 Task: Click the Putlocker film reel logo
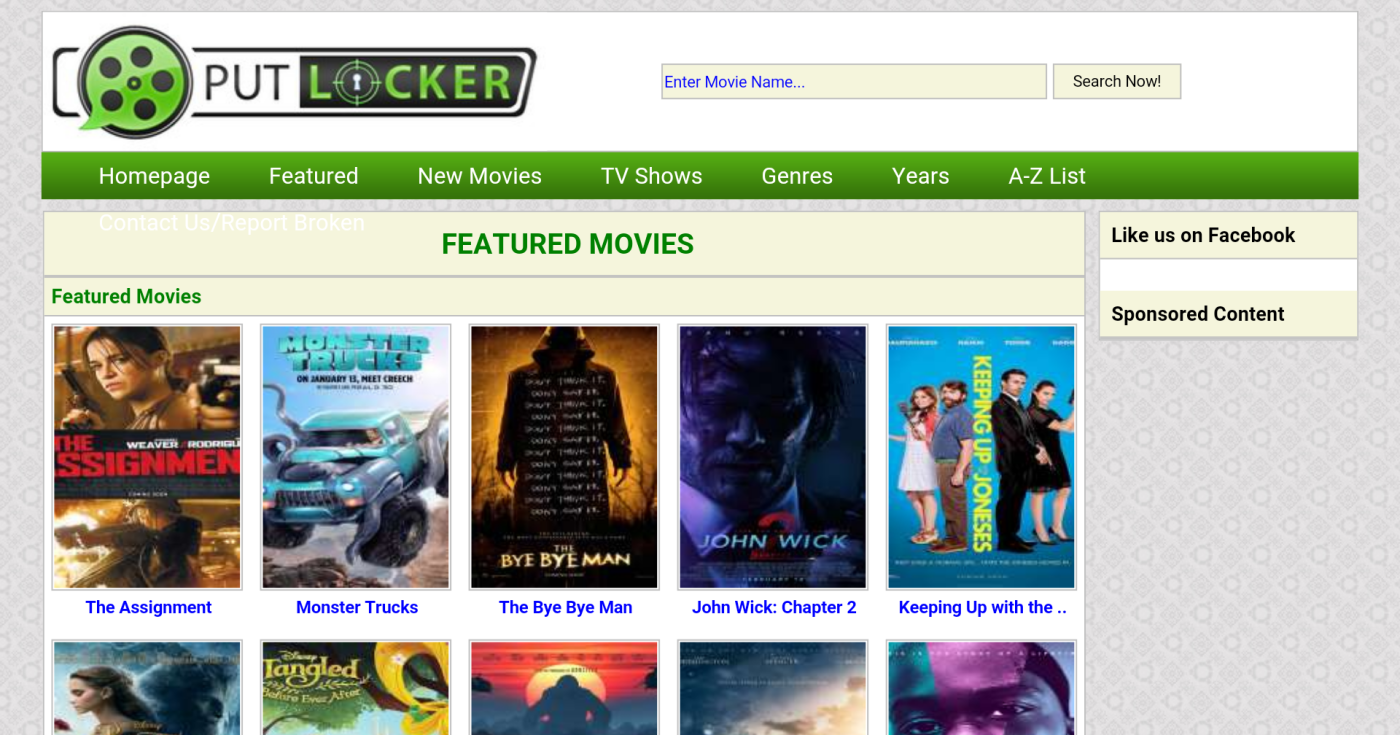pos(134,82)
